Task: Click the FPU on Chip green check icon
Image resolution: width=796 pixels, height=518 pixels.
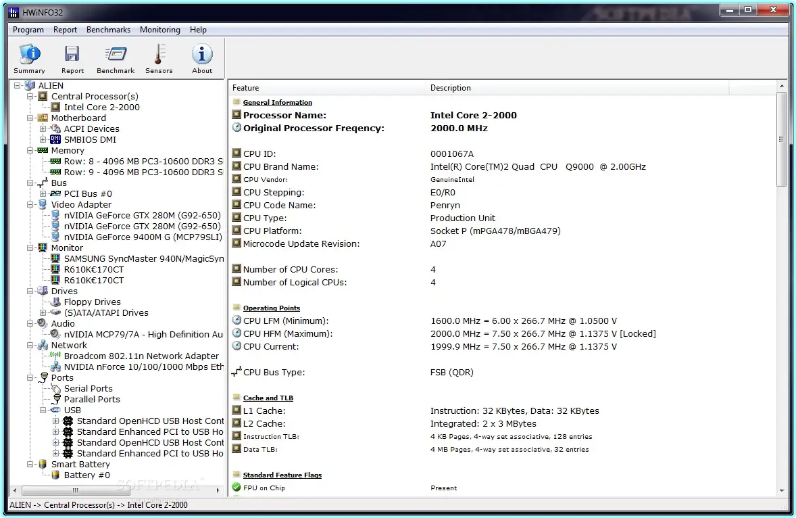Action: tap(236, 487)
